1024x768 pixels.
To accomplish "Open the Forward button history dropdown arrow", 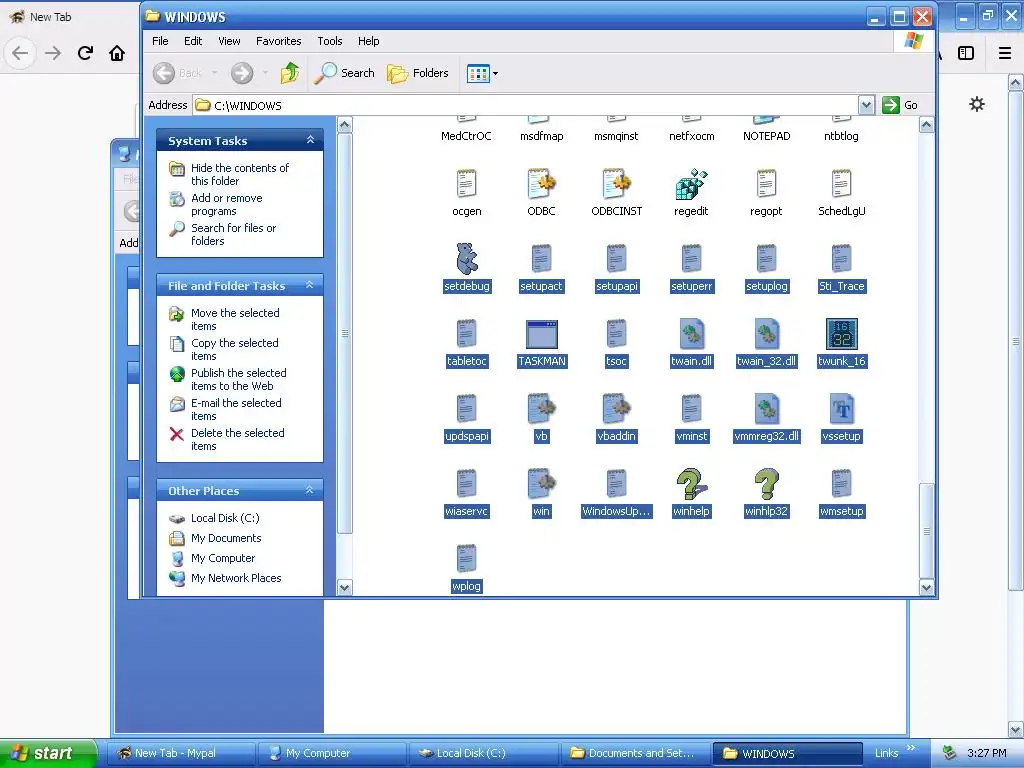I will pyautogui.click(x=265, y=72).
